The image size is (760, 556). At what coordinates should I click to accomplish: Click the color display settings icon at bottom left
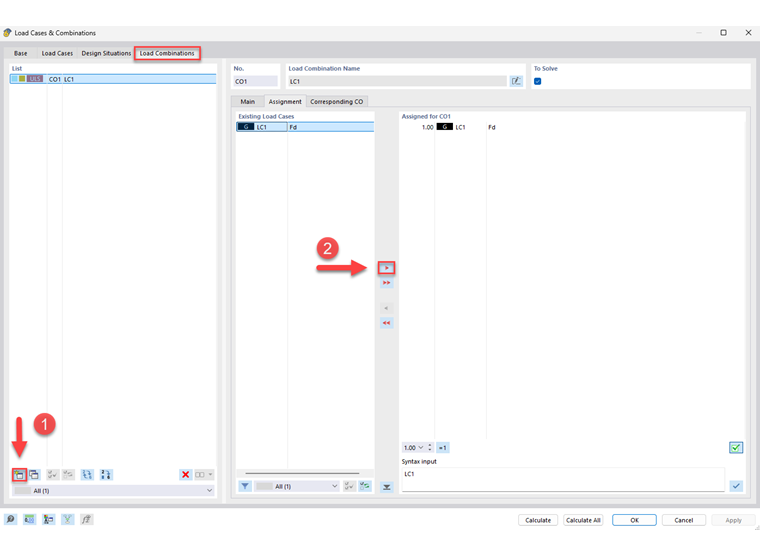48,519
